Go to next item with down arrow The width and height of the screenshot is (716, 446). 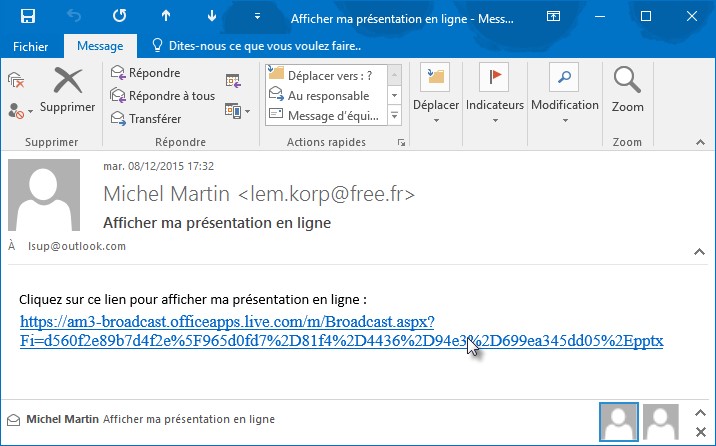coord(212,17)
